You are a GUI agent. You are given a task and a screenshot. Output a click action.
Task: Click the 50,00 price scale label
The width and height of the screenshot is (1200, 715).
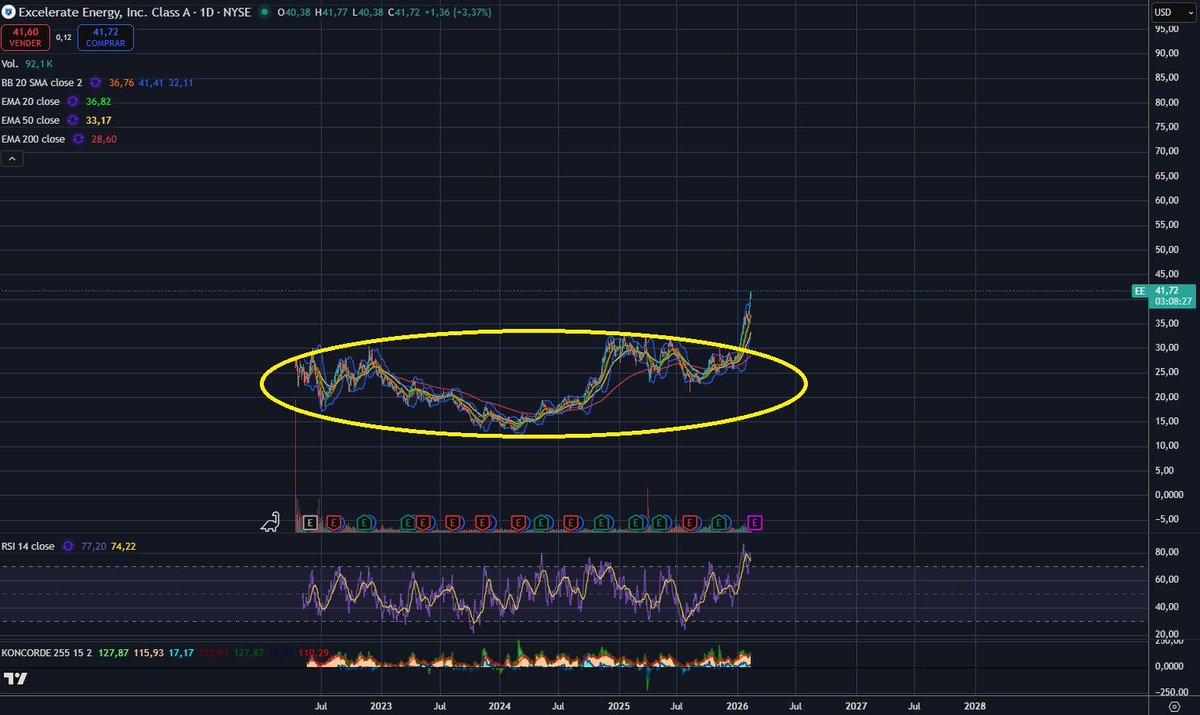[x=1165, y=249]
